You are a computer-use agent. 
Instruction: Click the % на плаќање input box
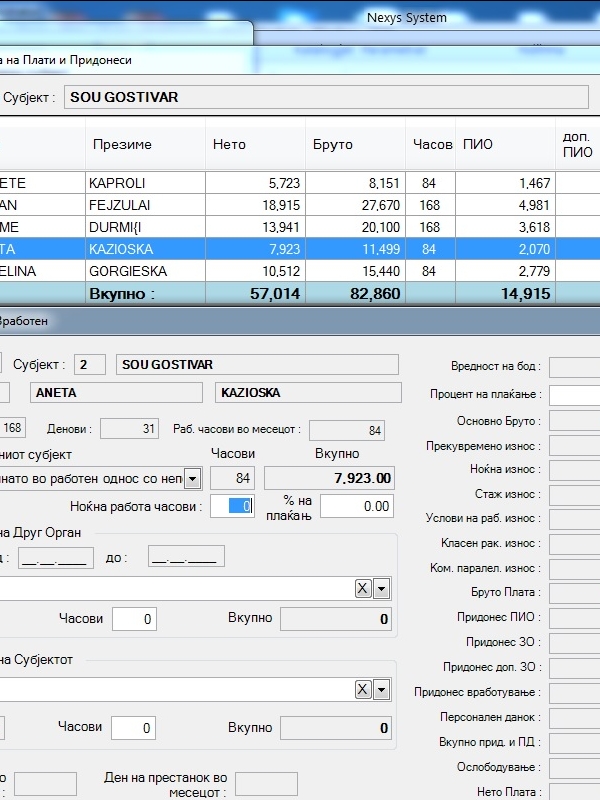(x=356, y=507)
